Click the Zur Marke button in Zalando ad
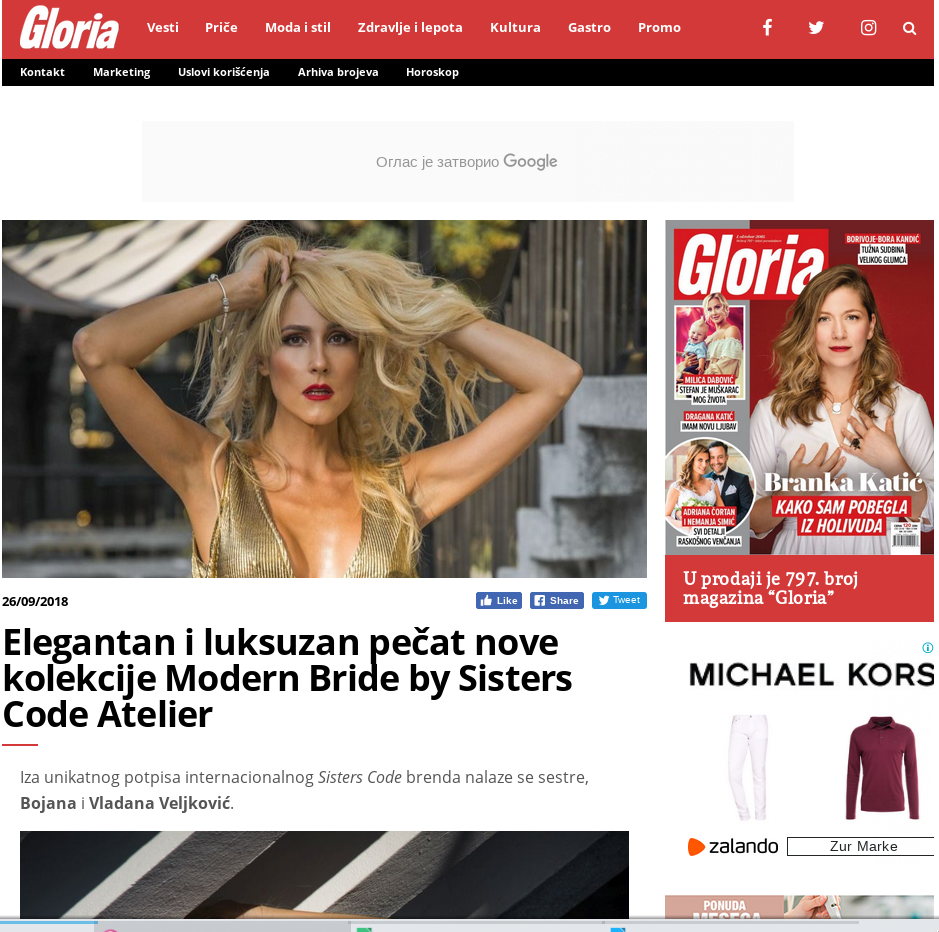 point(861,846)
